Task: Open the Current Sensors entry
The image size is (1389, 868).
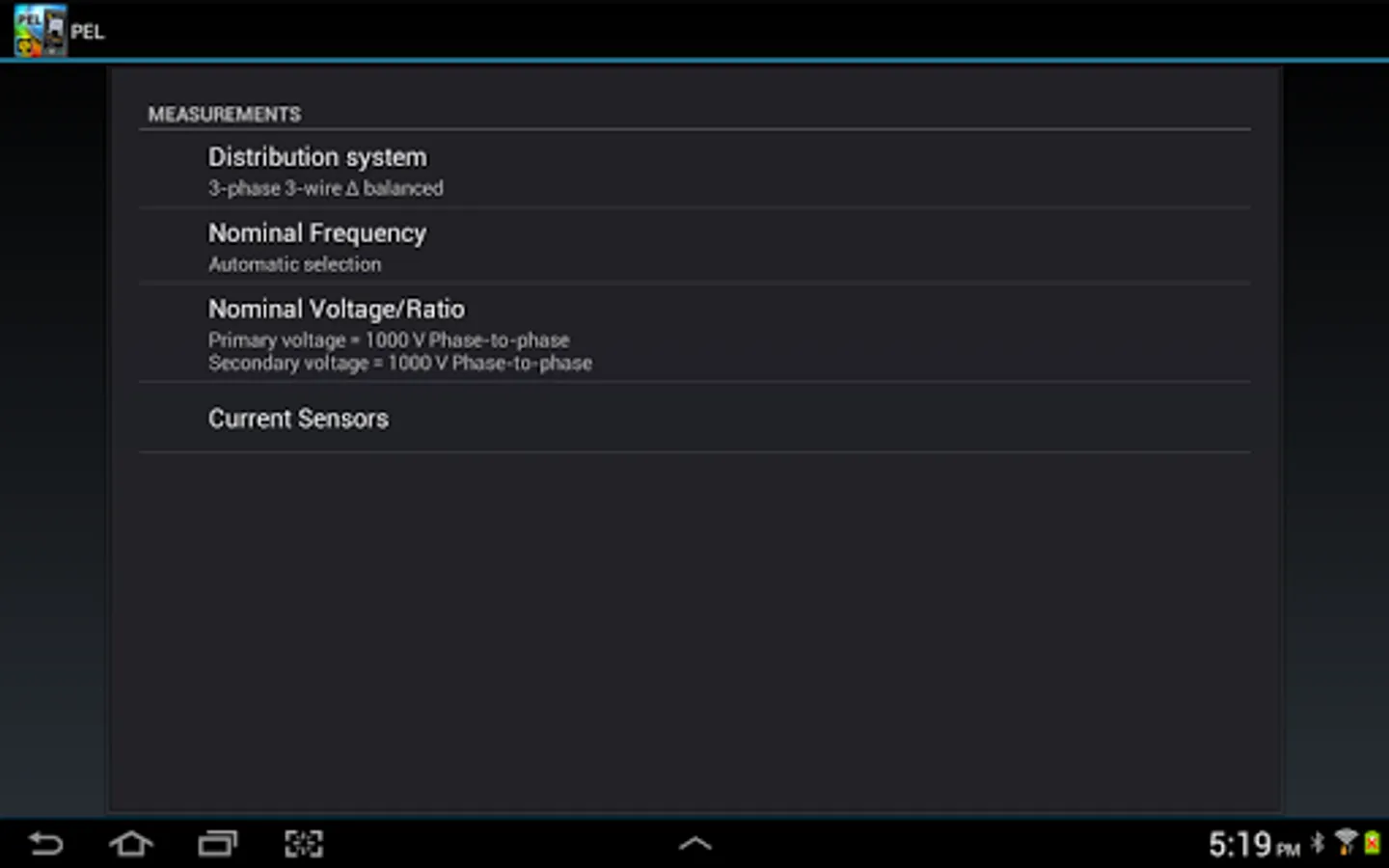Action: 694,418
